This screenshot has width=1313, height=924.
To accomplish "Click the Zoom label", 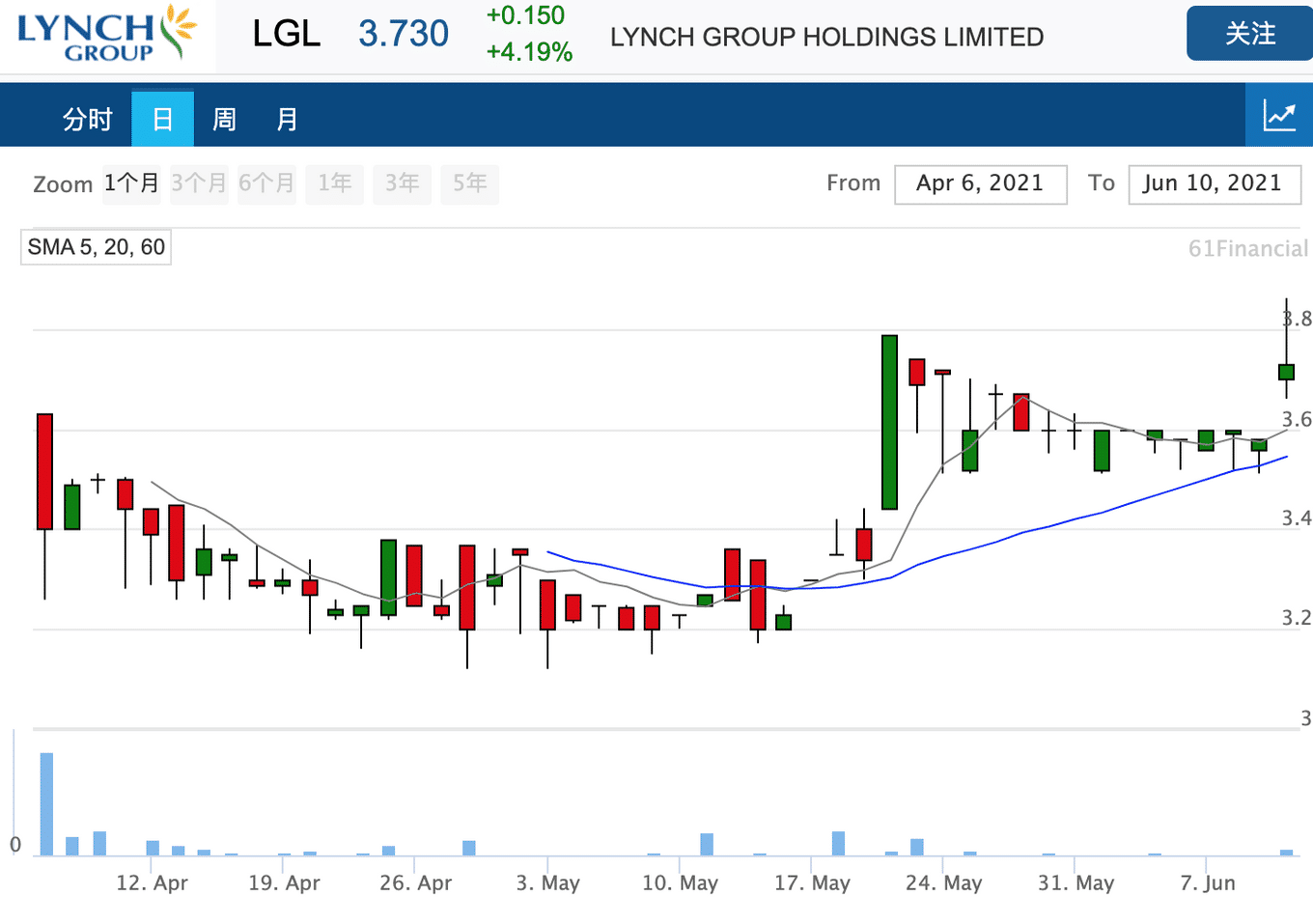I will (63, 184).
